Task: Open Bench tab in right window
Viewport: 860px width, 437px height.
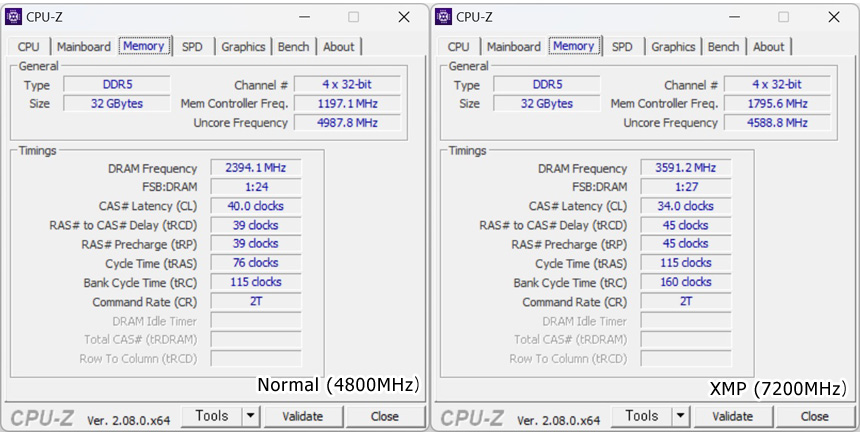Action: [x=723, y=47]
